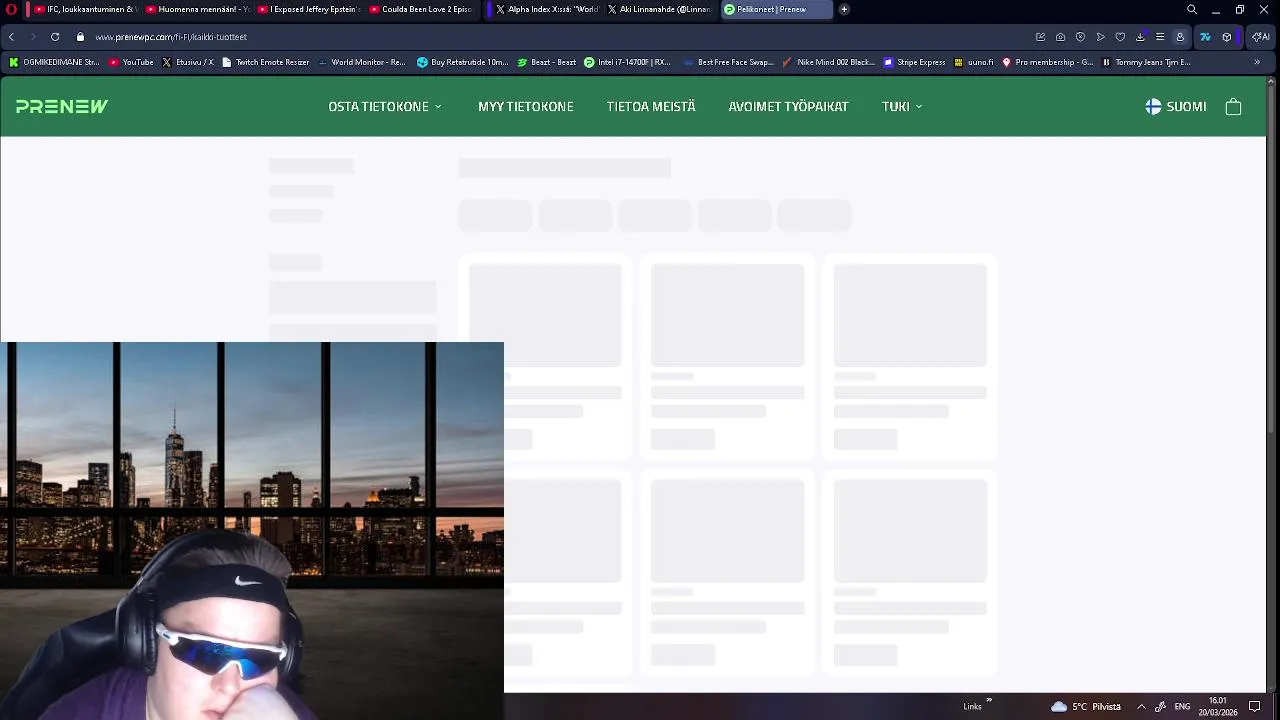Screen dimensions: 1280x720
Task: Open the profile account icon
Action: [1180, 37]
